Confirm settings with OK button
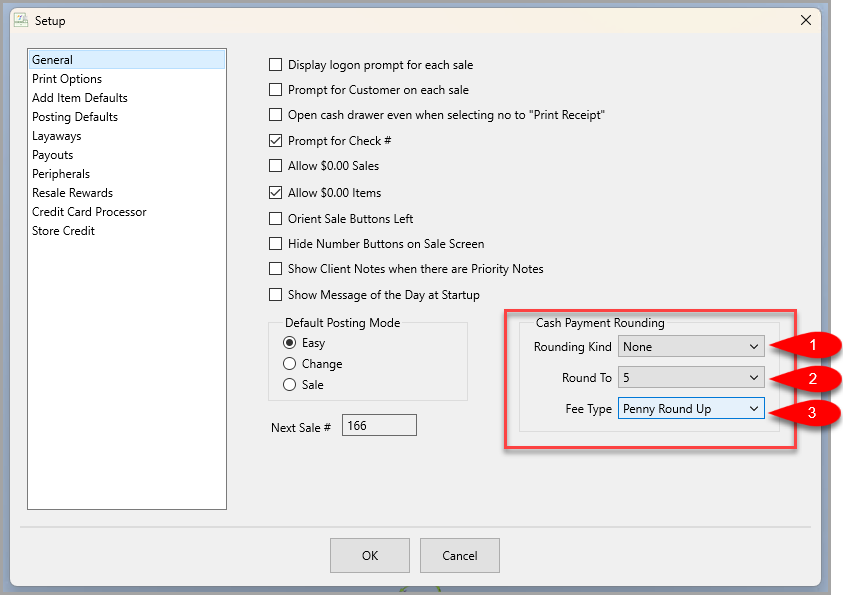The image size is (843, 595). 370,556
